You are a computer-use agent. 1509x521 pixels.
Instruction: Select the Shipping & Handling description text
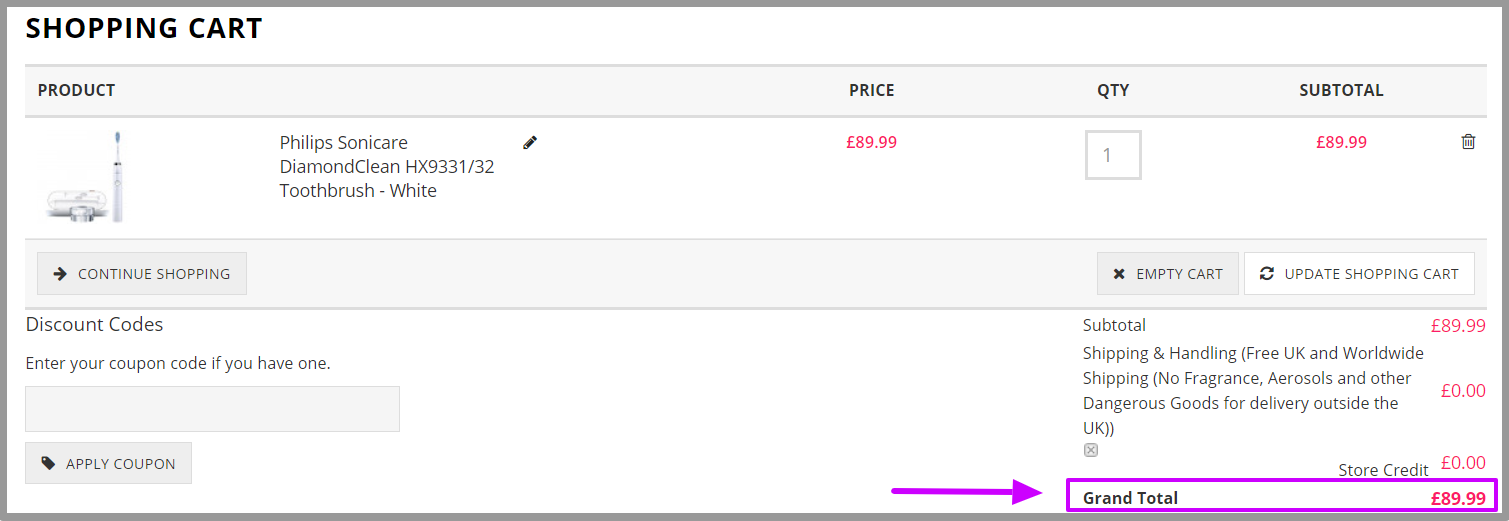coord(1254,390)
